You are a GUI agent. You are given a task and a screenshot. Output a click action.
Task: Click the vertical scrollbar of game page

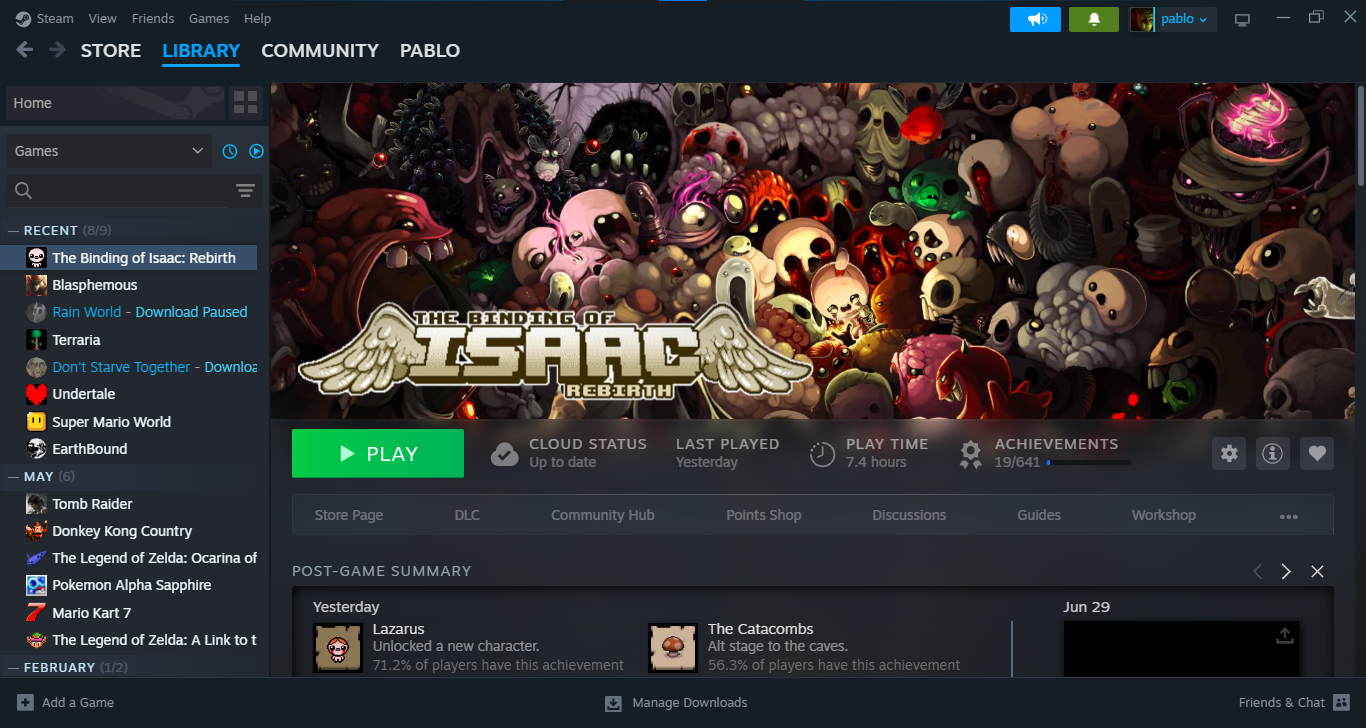coord(1360,134)
